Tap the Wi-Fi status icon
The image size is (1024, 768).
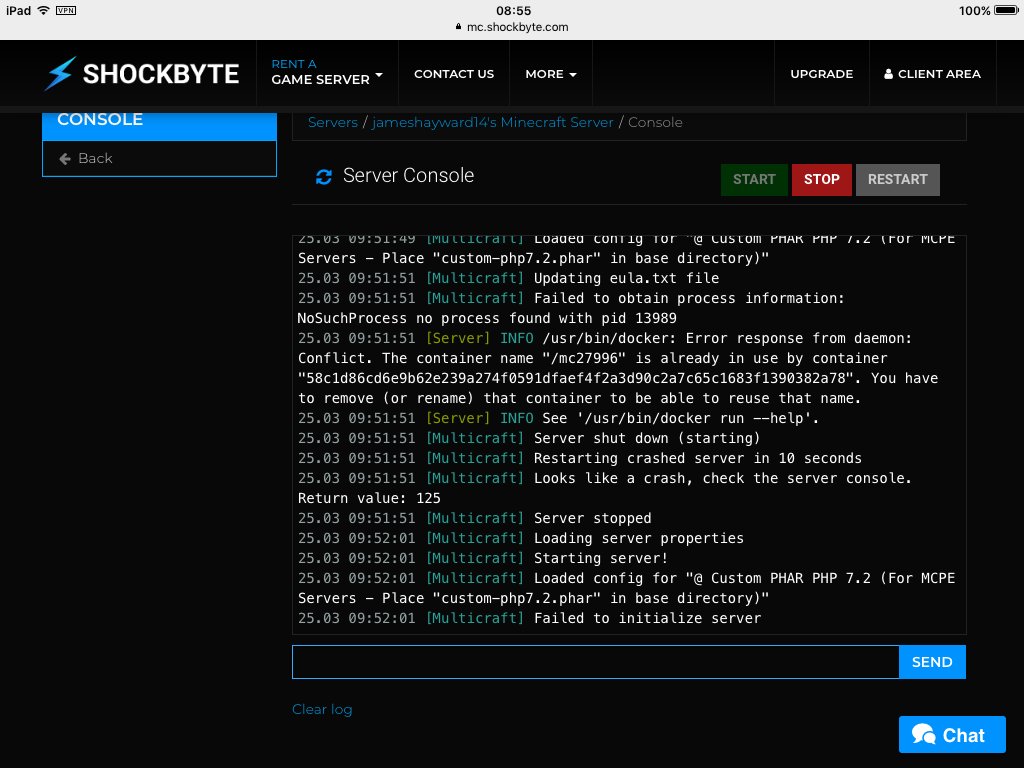coord(44,10)
